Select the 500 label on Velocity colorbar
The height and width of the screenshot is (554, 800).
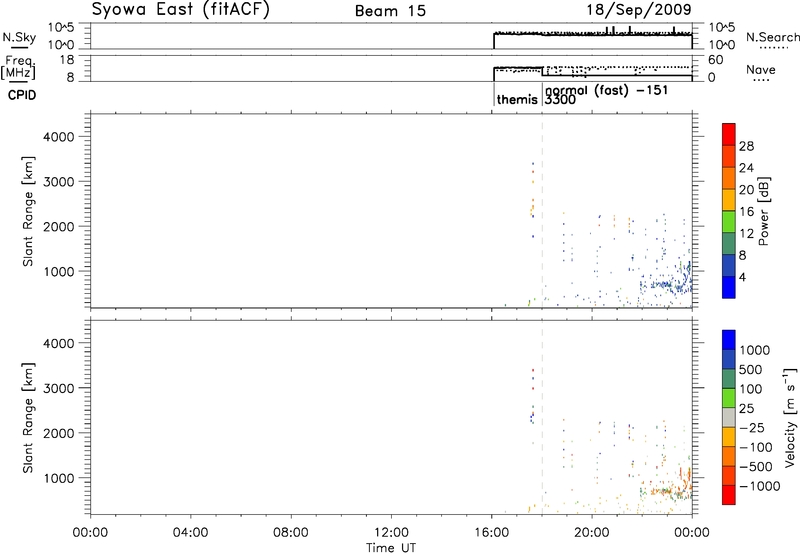coord(751,369)
